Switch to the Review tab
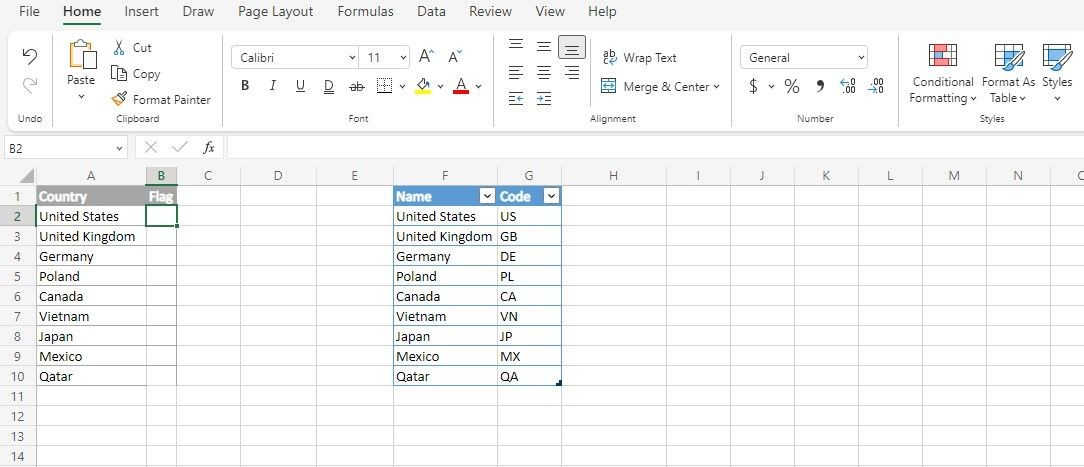 [490, 12]
